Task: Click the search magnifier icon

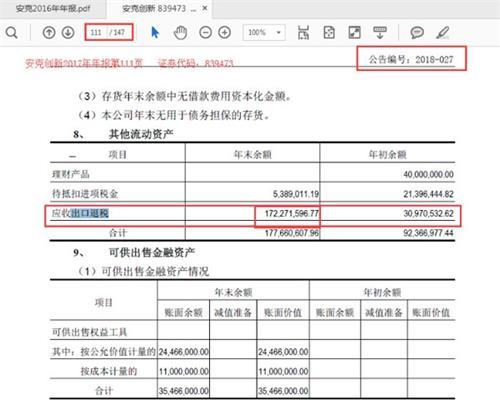Action: coord(12,33)
